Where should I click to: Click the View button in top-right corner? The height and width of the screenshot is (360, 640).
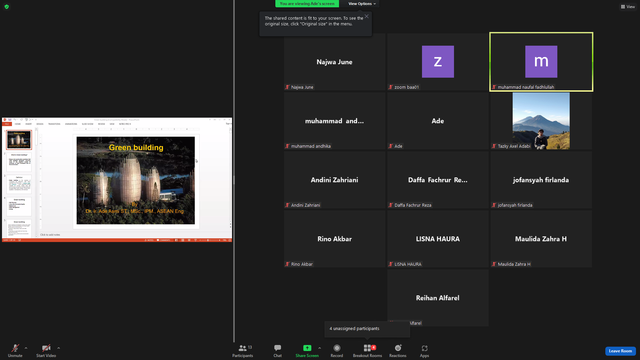click(x=628, y=7)
